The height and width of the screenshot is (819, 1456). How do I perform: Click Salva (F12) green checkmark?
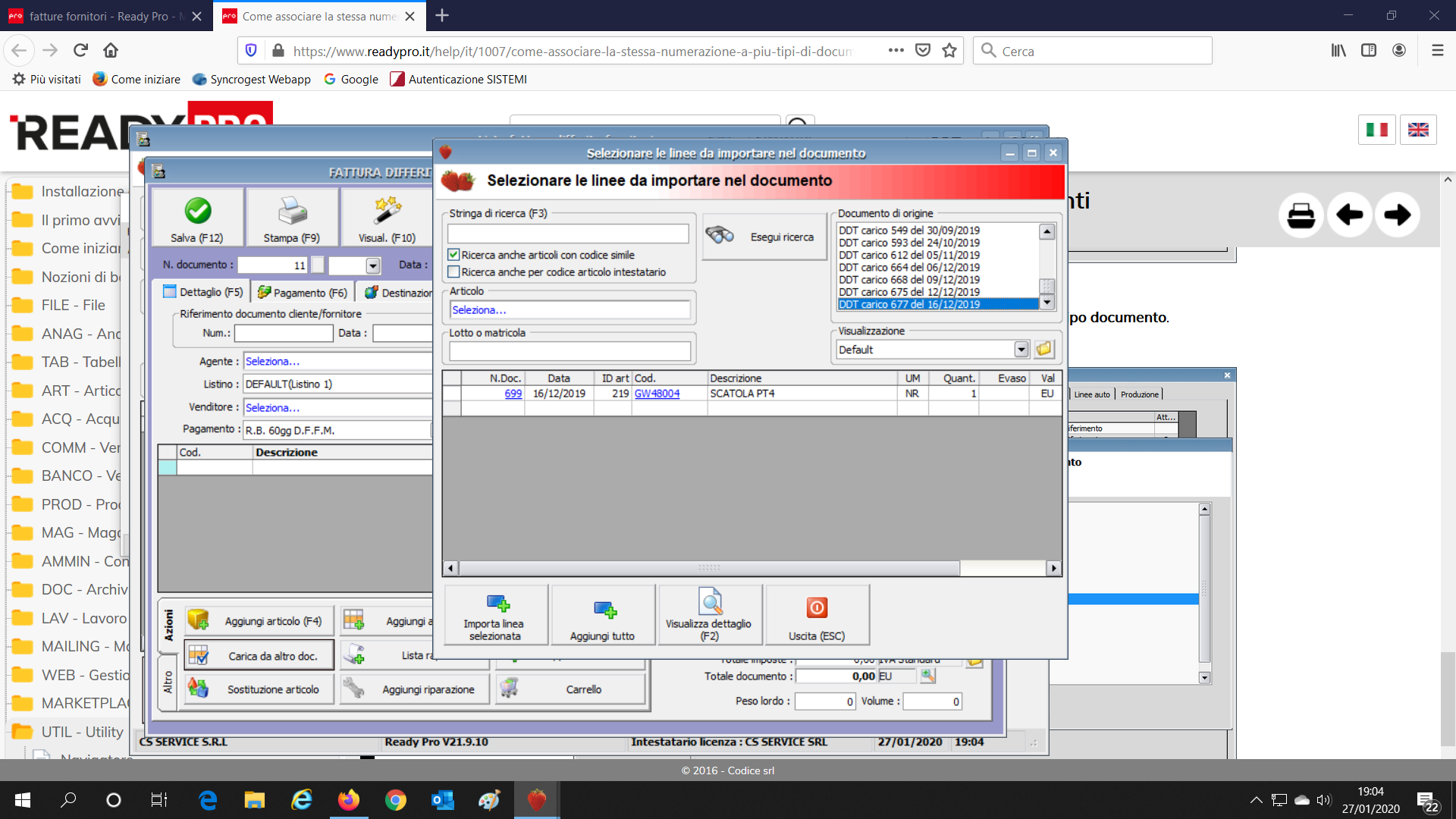pyautogui.click(x=197, y=217)
